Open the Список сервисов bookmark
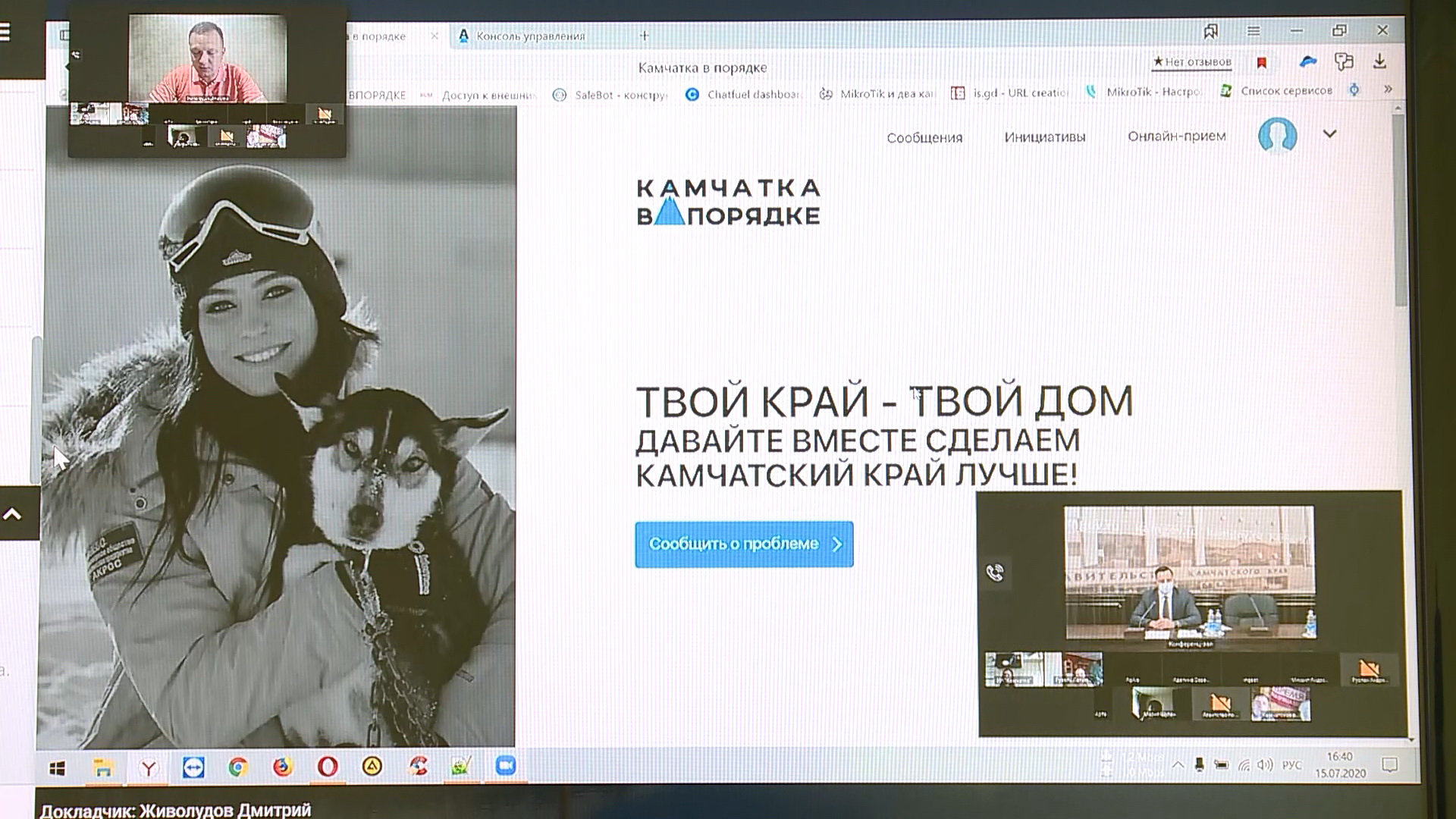Viewport: 1456px width, 819px height. (x=1276, y=90)
